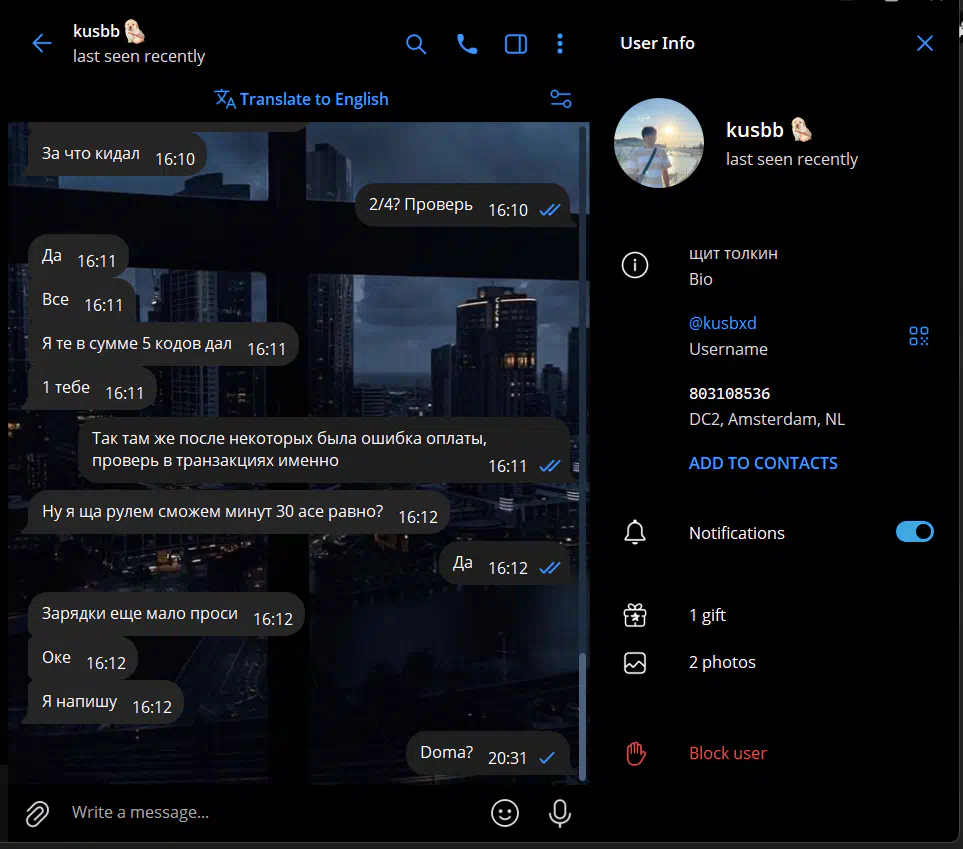Click the ID number 803108536
Screen dimensions: 963x849
[x=729, y=393]
